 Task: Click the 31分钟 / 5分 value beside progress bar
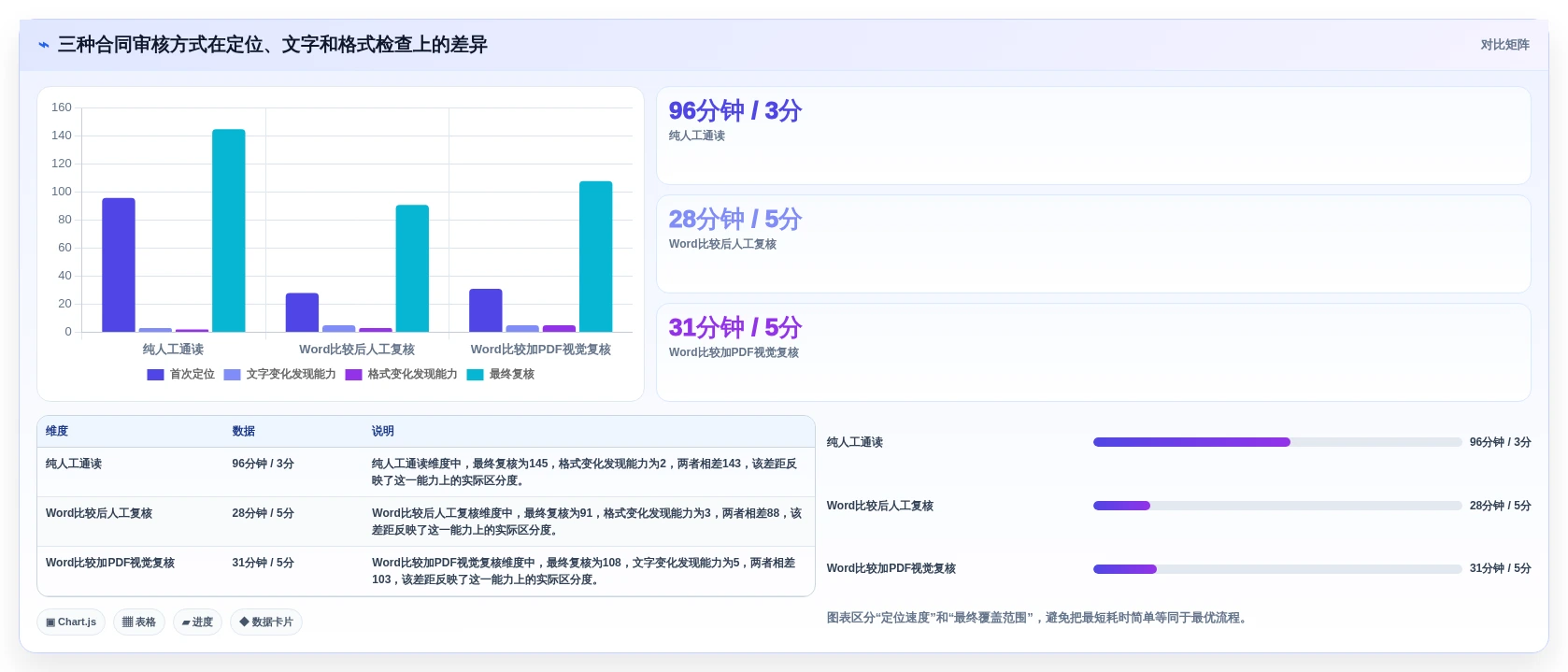[1500, 568]
